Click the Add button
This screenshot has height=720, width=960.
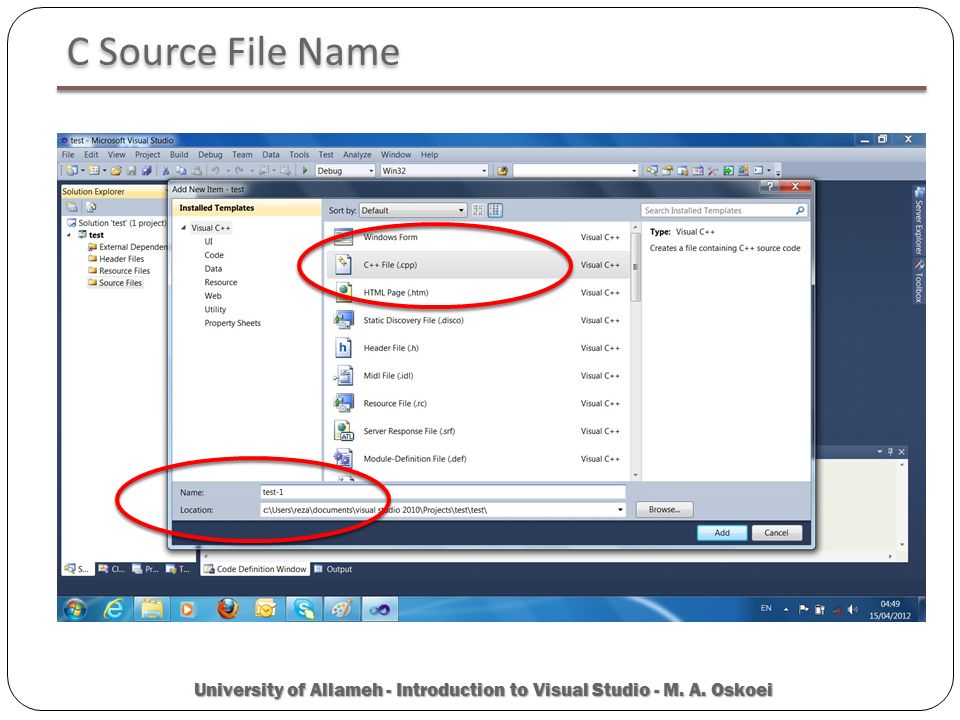(722, 533)
